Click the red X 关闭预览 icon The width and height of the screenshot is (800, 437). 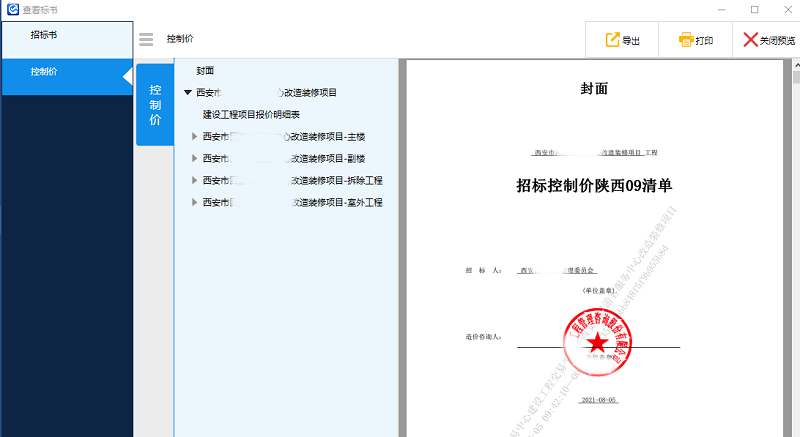coord(750,40)
